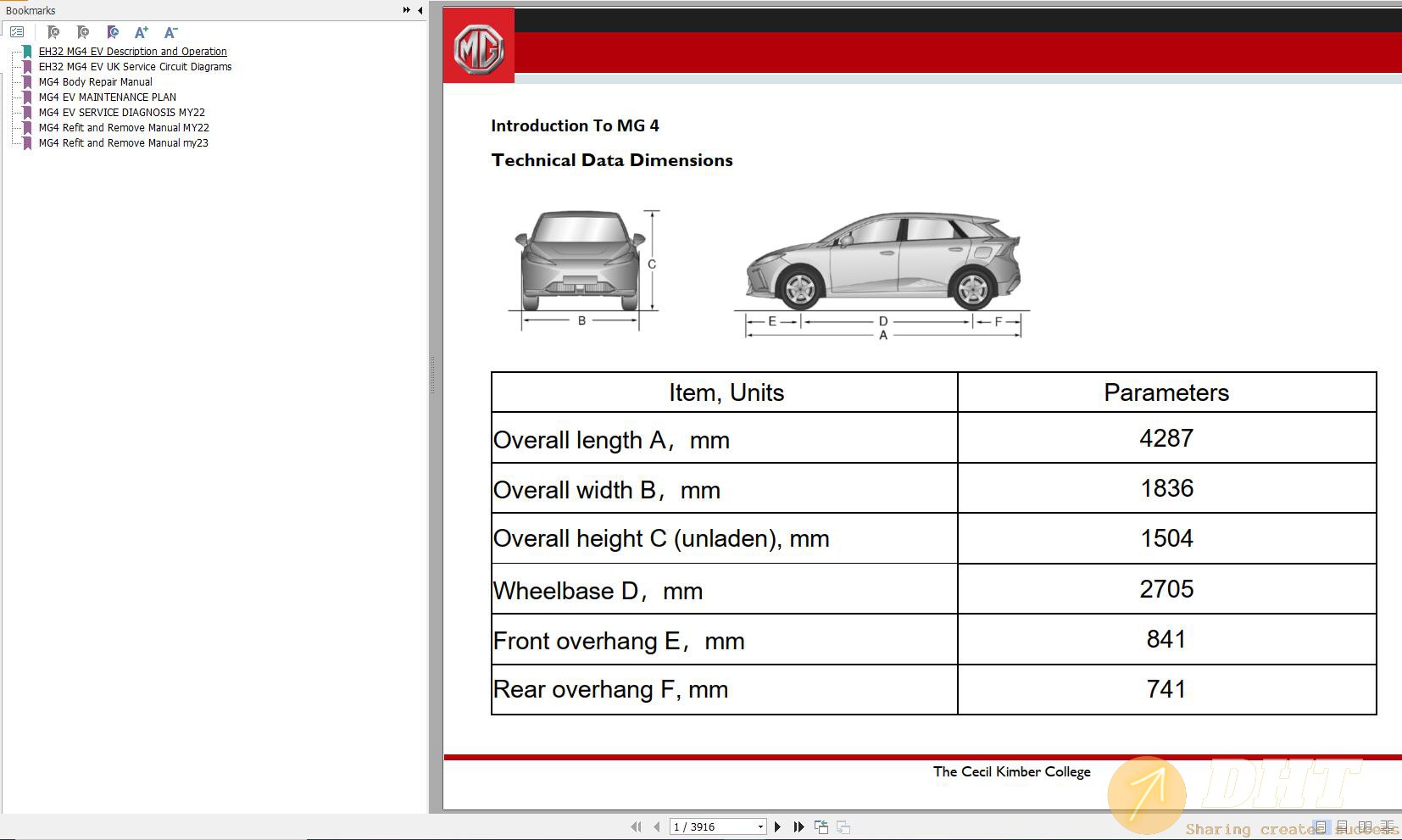Screen dimensions: 1402x840
Task: Switch to continuous page view icon
Action: point(1342,826)
